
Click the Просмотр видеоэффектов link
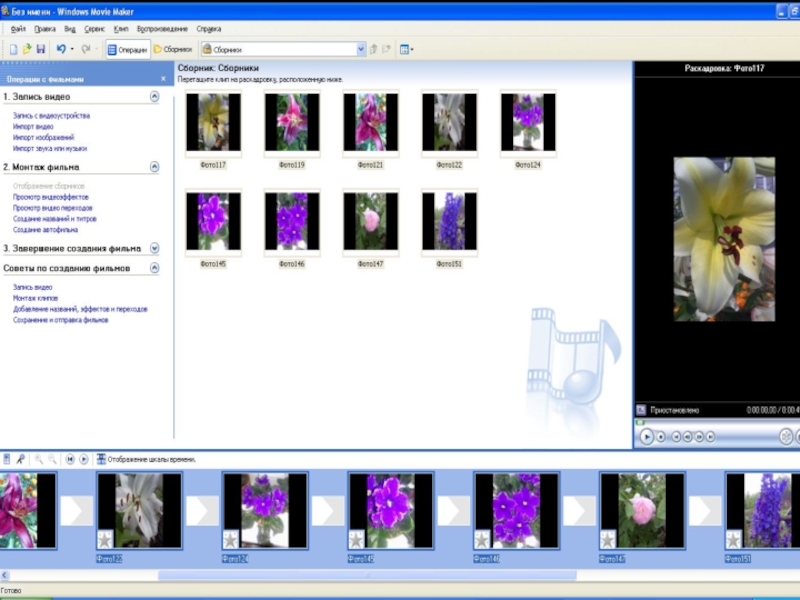[51, 197]
